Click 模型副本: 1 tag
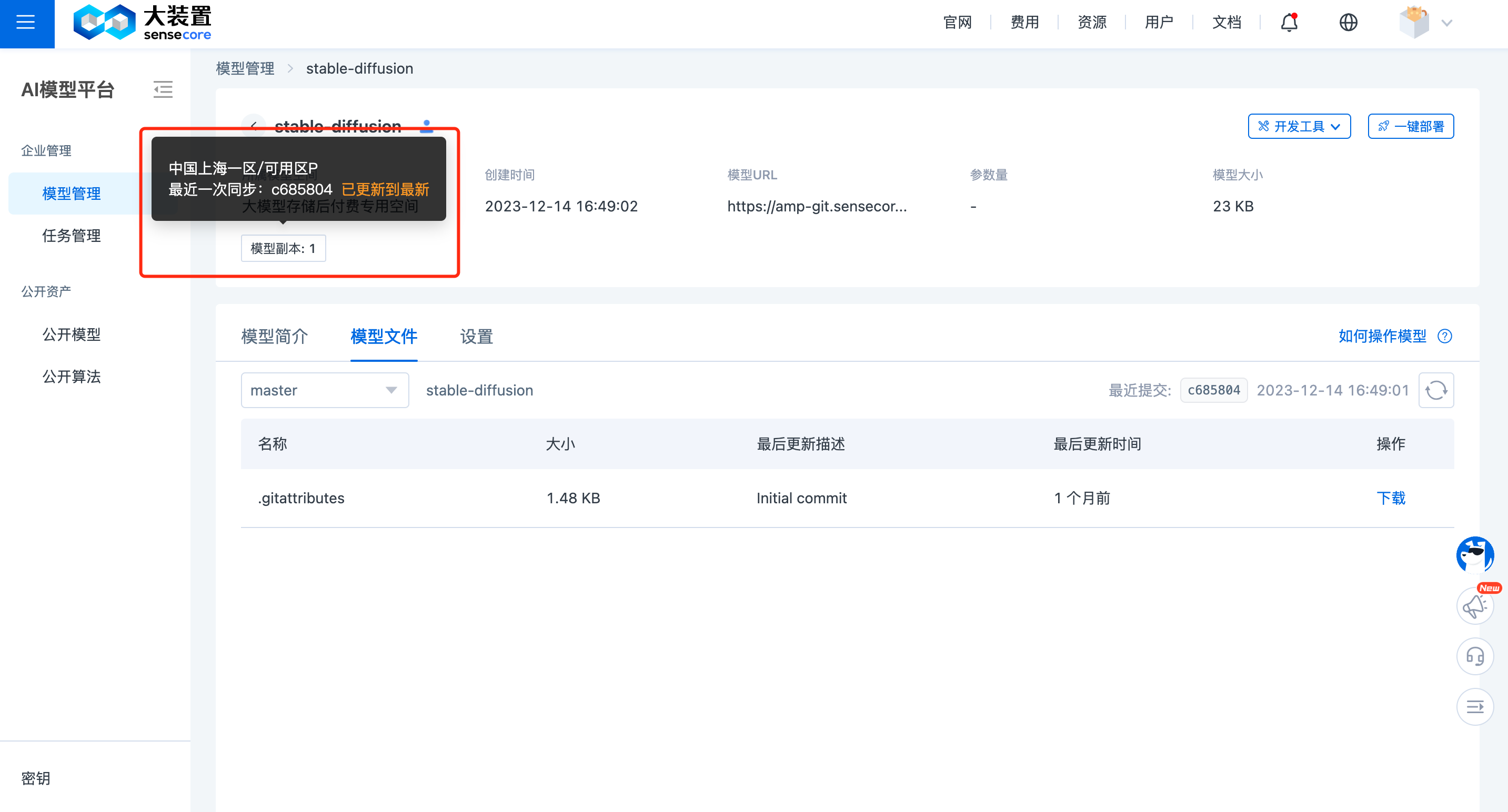The image size is (1508, 812). tap(283, 249)
